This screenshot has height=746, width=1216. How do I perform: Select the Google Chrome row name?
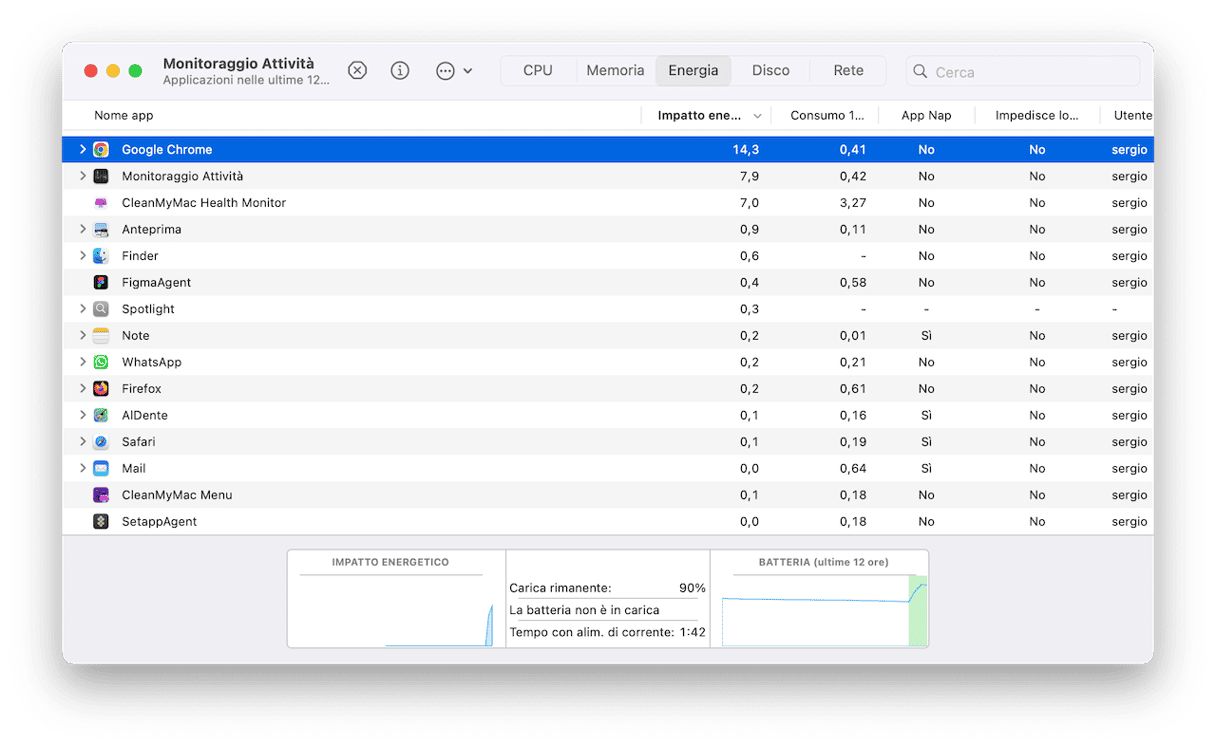[167, 150]
